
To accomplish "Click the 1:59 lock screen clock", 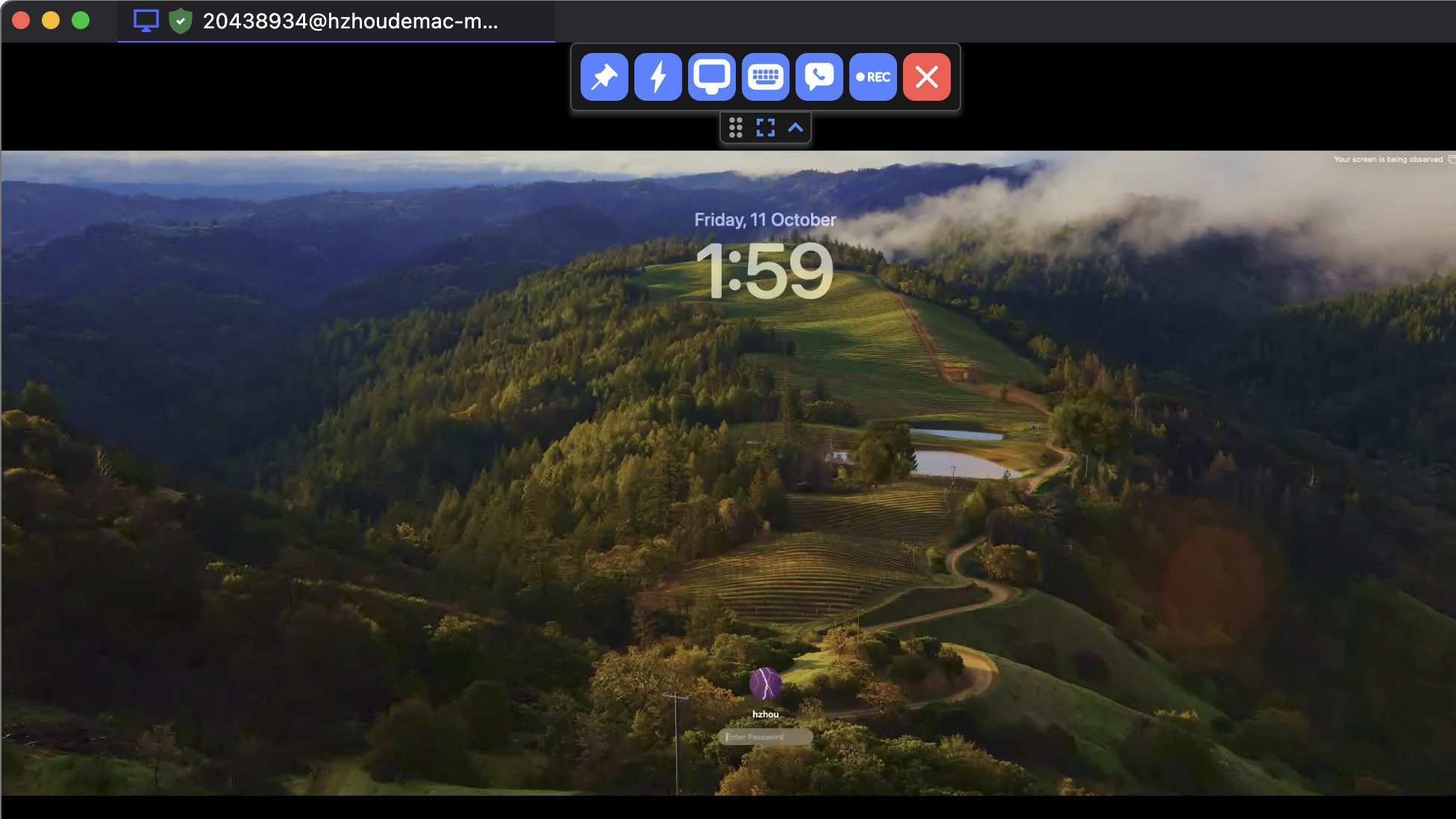I will 765,271.
